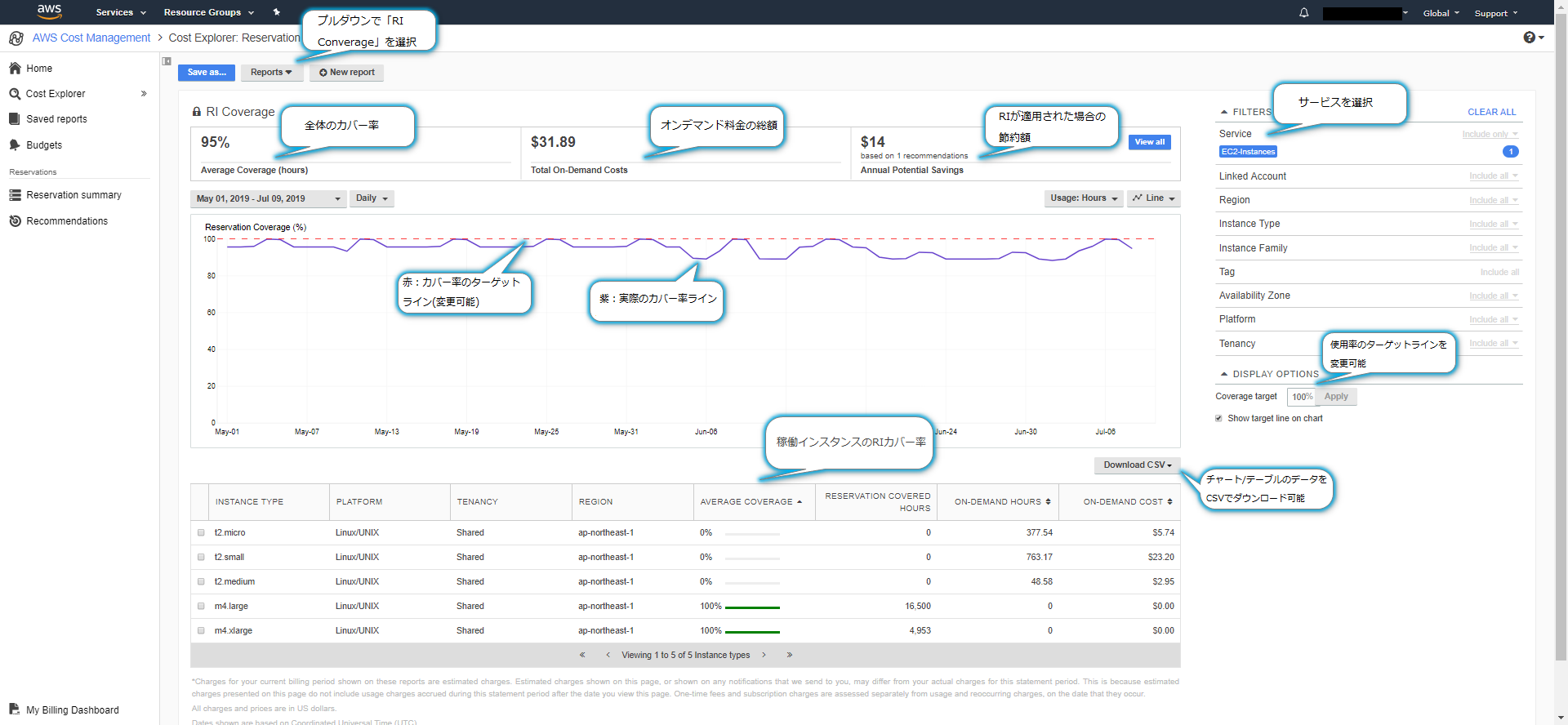This screenshot has height=725, width=1568.
Task: Click the Cost Explorer magnifier icon
Action: click(x=15, y=94)
